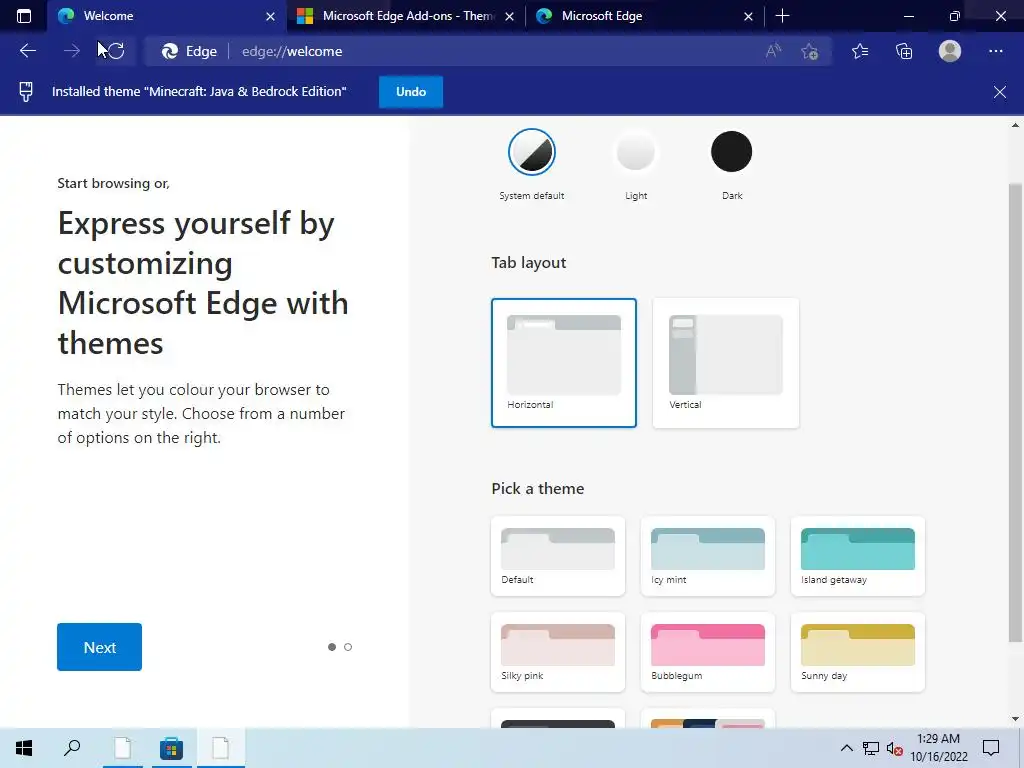
Task: Go to the second page indicator dot
Action: click(x=348, y=647)
